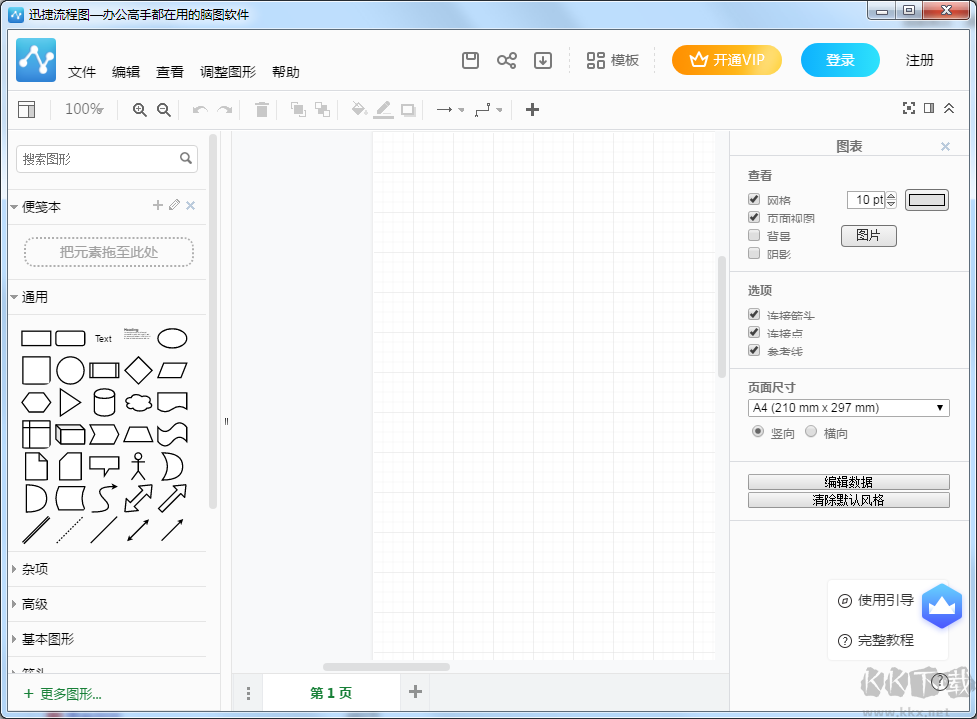977x719 pixels.
Task: Click the Save diskette icon
Action: [470, 60]
